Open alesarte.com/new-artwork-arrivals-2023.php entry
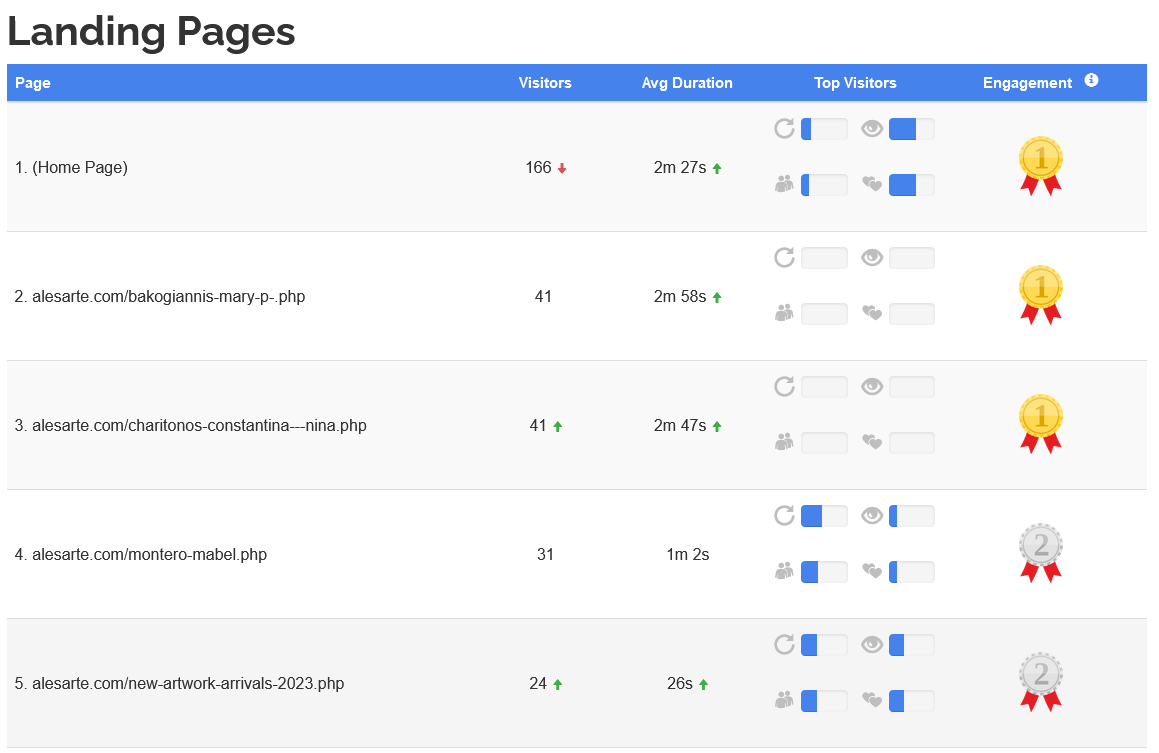The width and height of the screenshot is (1159, 753). 180,684
